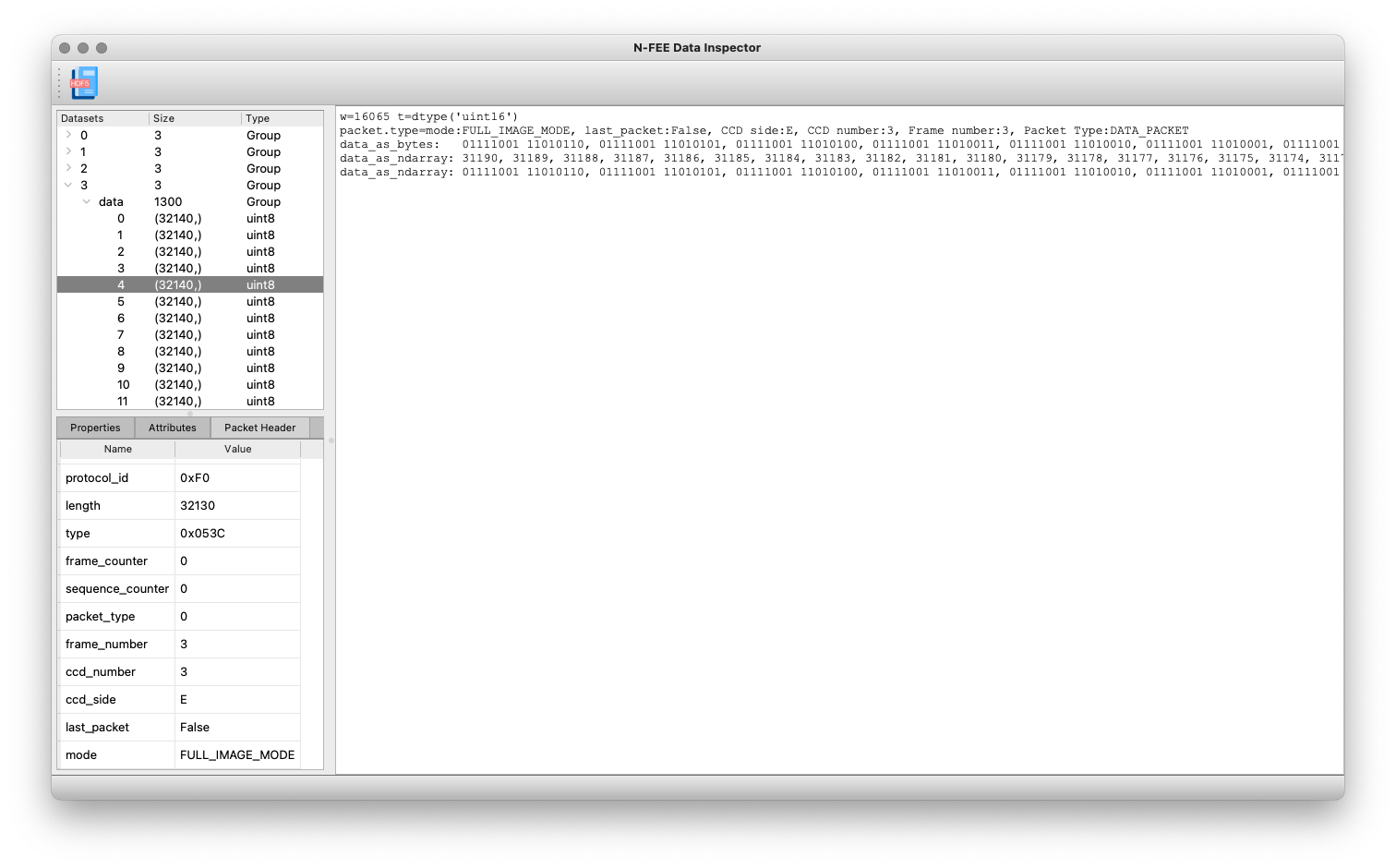1396x868 pixels.
Task: Expand group 0 in datasets tree
Action: [x=68, y=135]
